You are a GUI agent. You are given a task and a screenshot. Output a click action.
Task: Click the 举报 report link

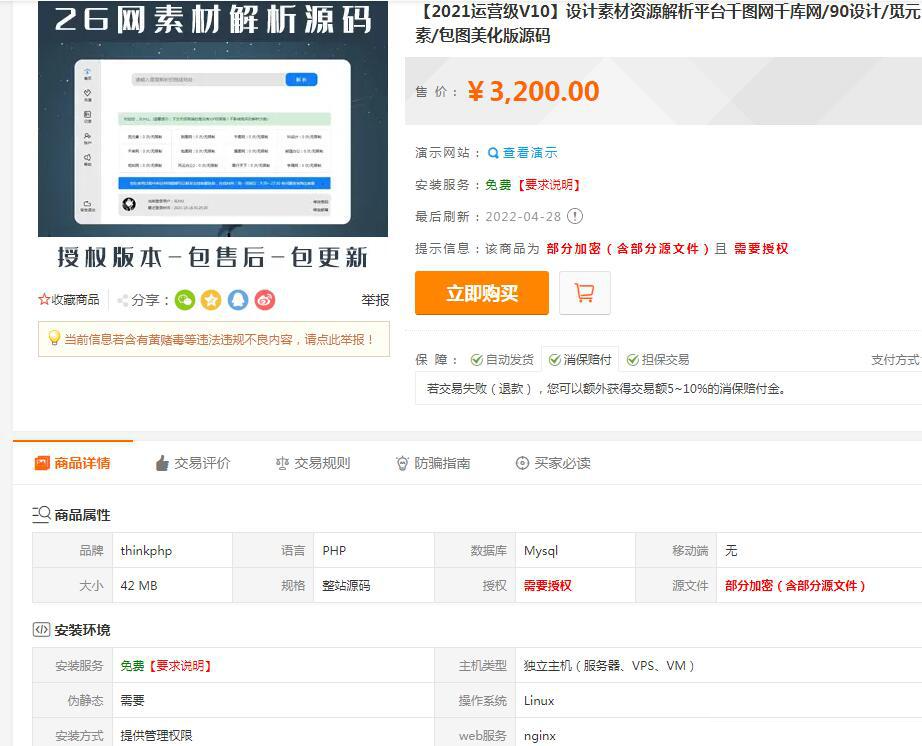375,300
